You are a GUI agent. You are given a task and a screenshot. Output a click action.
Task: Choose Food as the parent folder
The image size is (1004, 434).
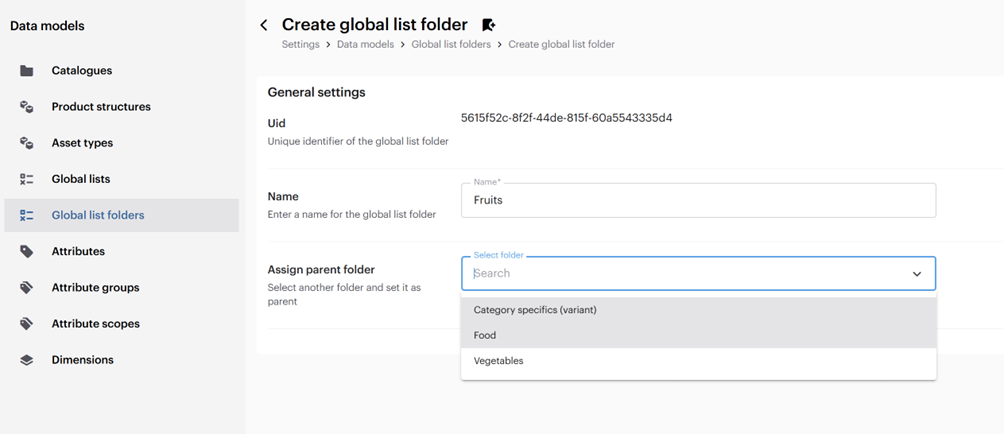485,336
